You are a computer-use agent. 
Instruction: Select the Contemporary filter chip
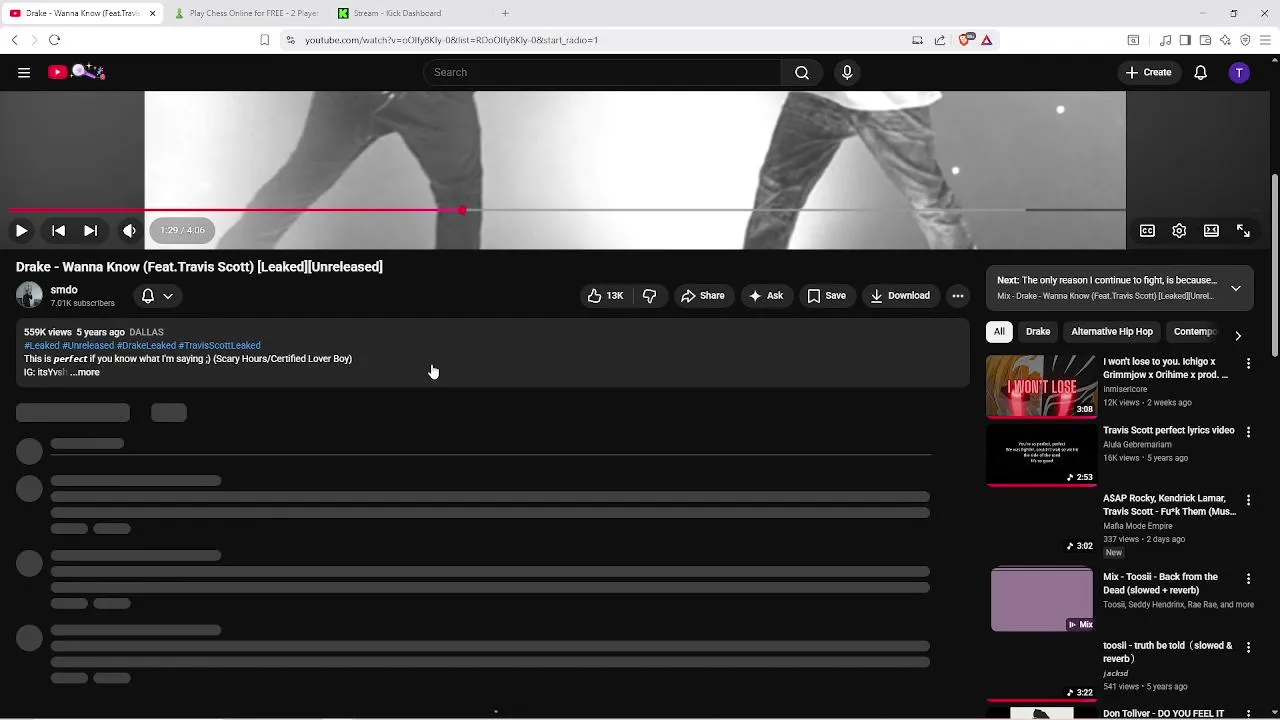tap(1195, 332)
